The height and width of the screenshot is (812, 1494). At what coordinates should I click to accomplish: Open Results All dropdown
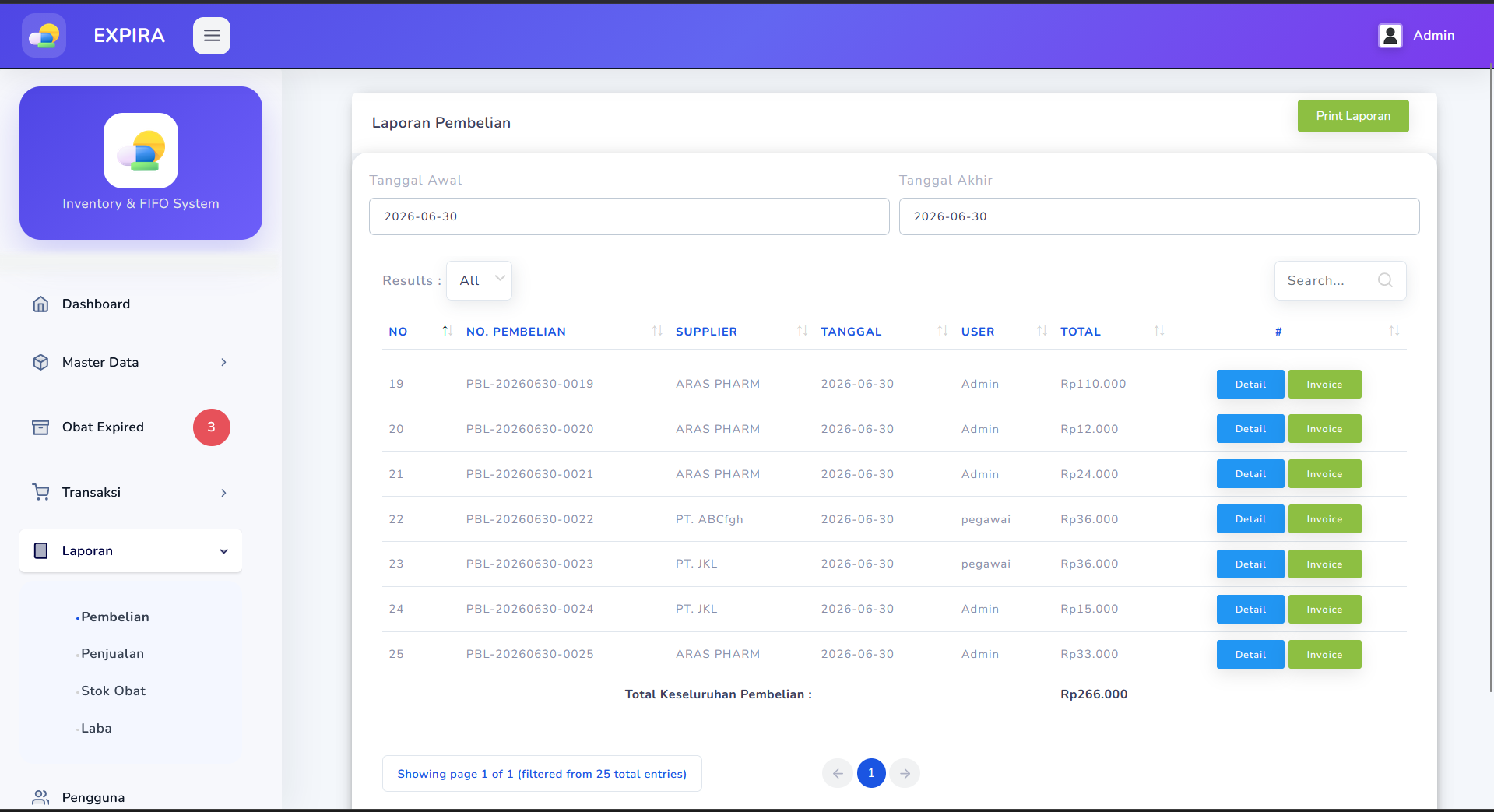479,280
